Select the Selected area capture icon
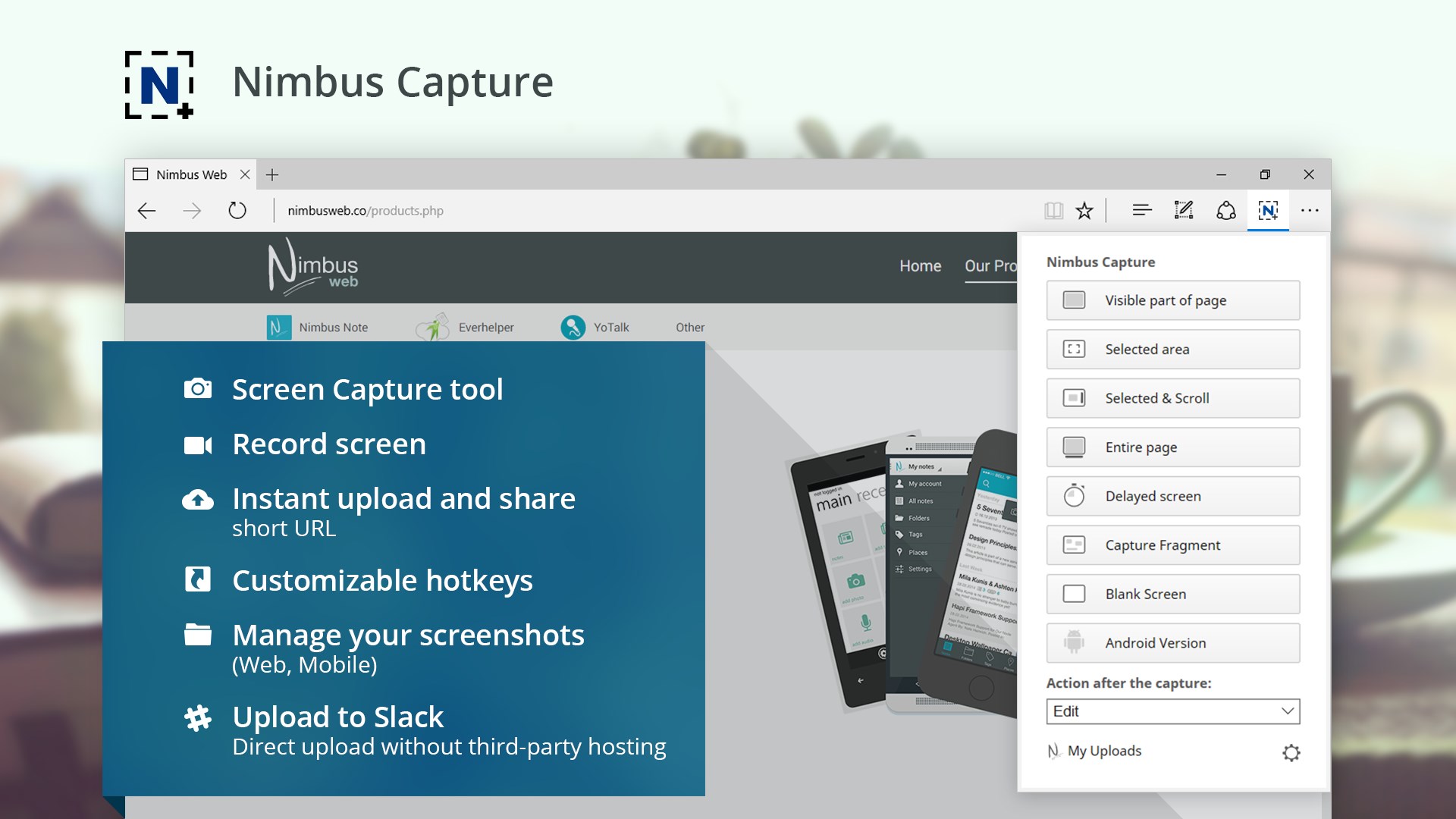 [x=1075, y=349]
